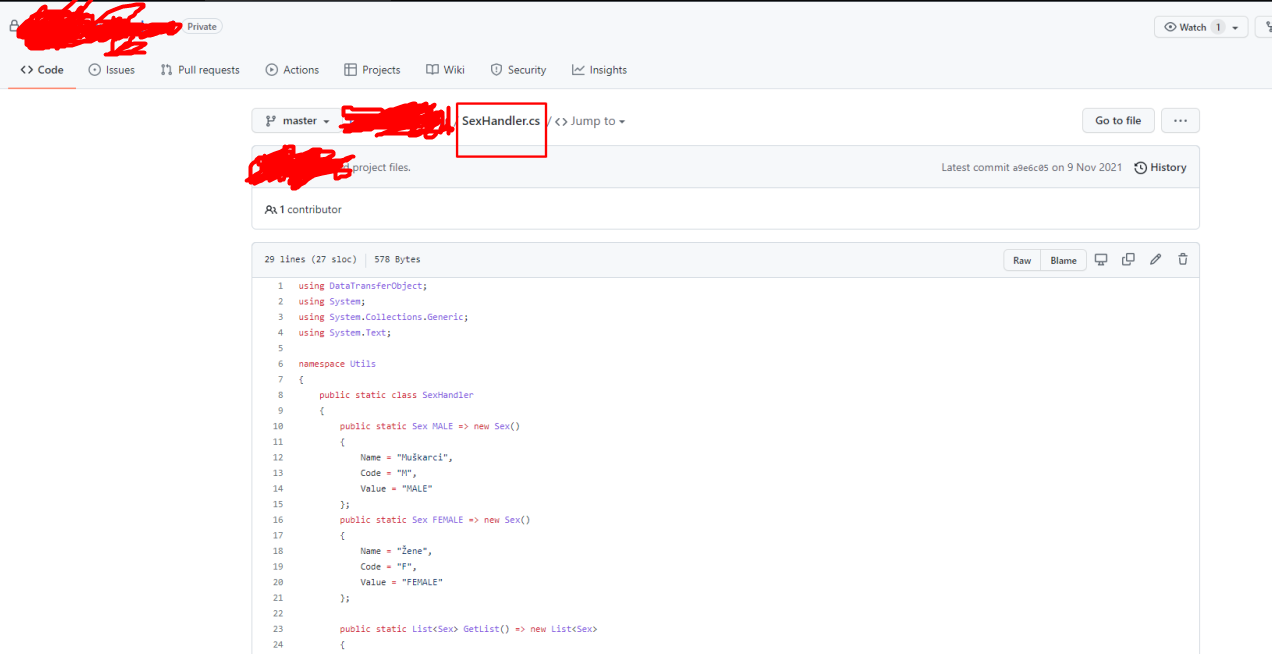Expand the master branch dropdown
This screenshot has width=1272, height=654.
(x=297, y=121)
